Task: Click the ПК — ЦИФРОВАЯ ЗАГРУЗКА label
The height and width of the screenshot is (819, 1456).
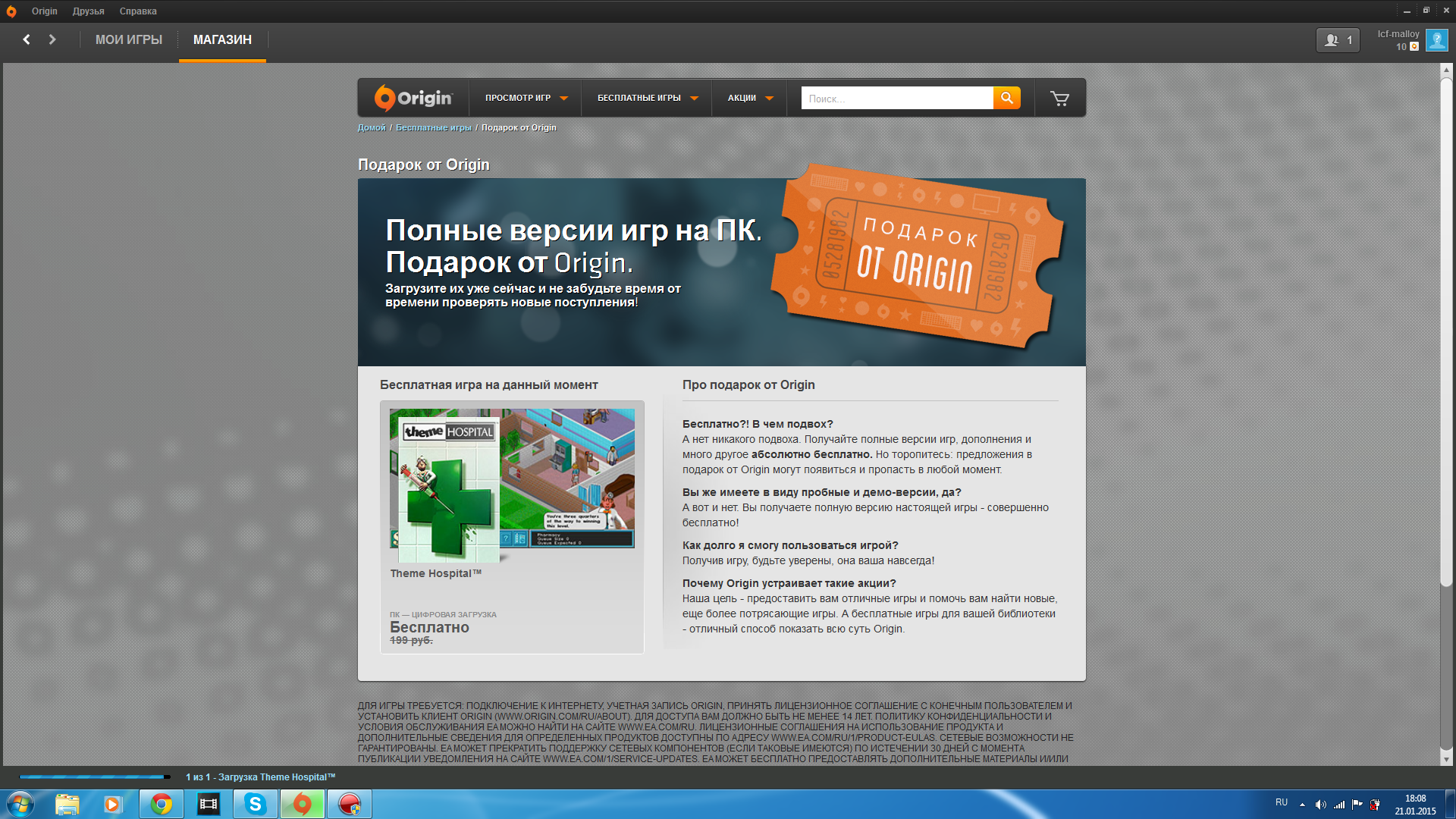Action: (443, 614)
